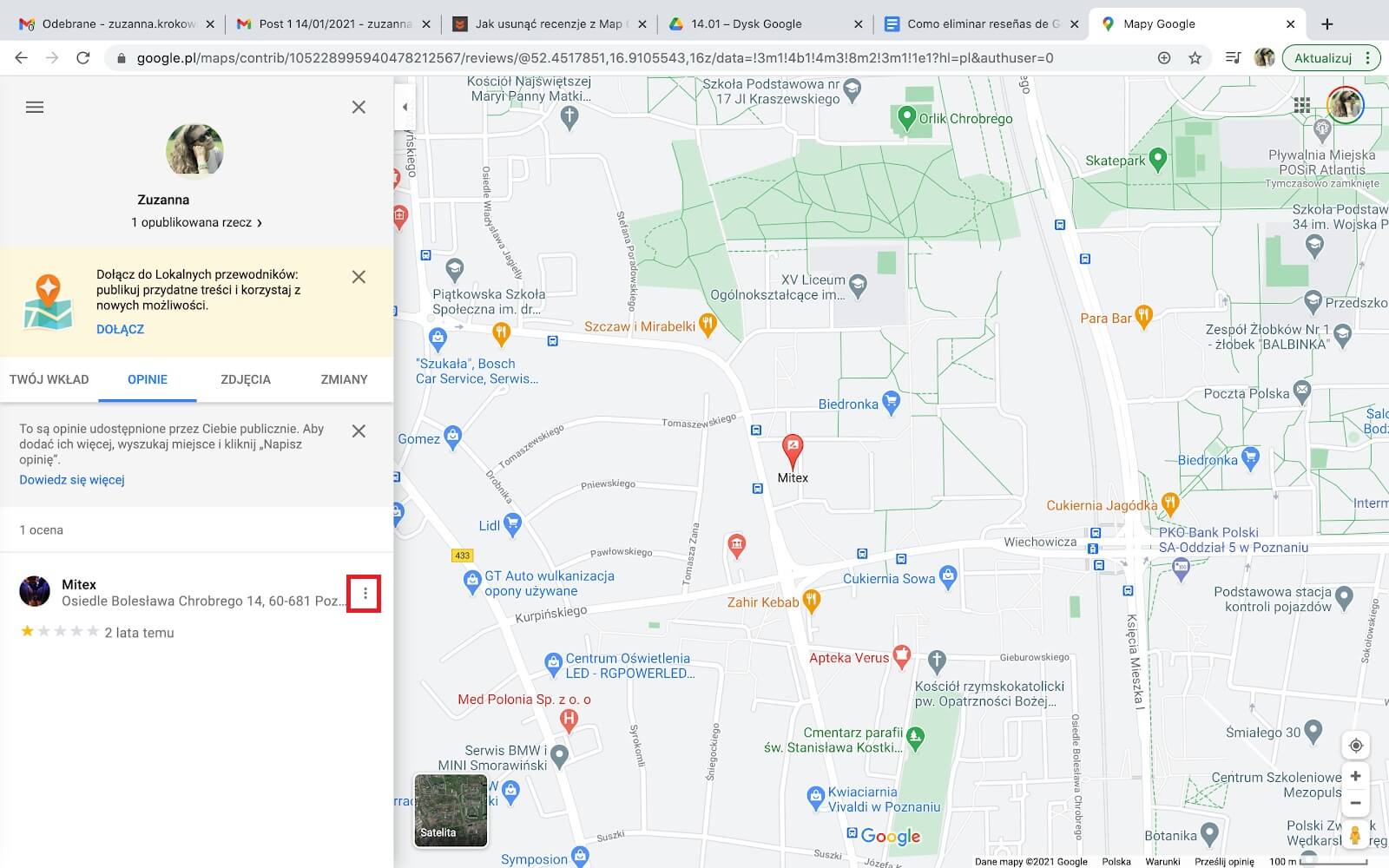Switch to ZDJĘCIA tab
The height and width of the screenshot is (868, 1389).
coord(246,379)
